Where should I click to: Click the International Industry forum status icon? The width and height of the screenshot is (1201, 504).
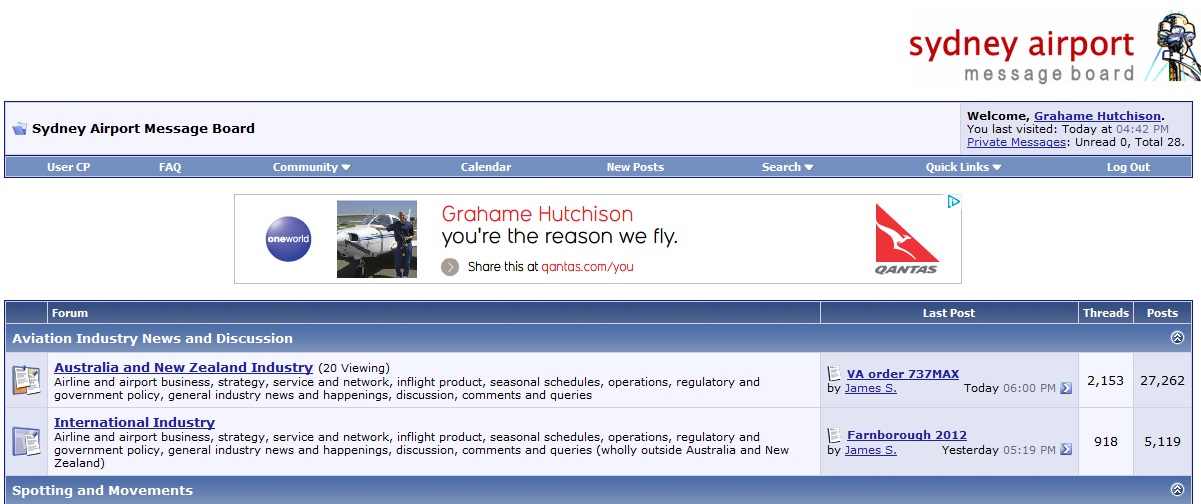click(25, 441)
